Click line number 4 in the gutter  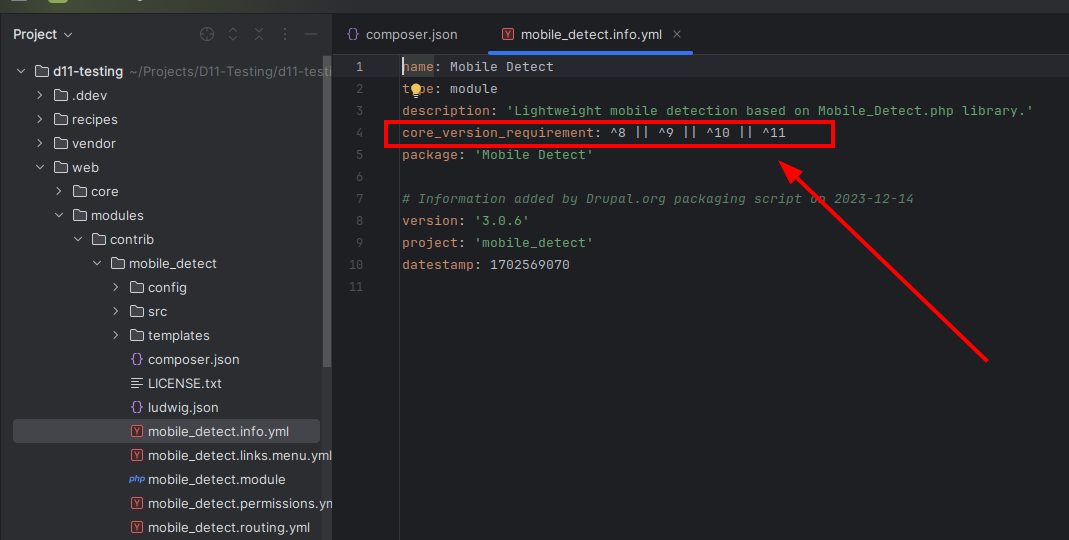(x=359, y=132)
